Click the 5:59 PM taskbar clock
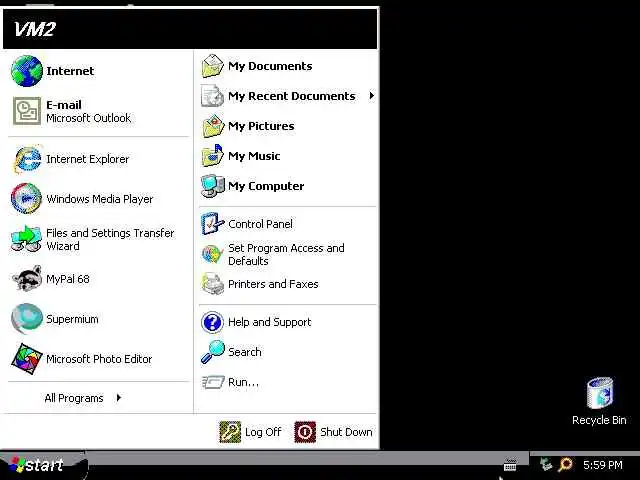 tap(603, 465)
